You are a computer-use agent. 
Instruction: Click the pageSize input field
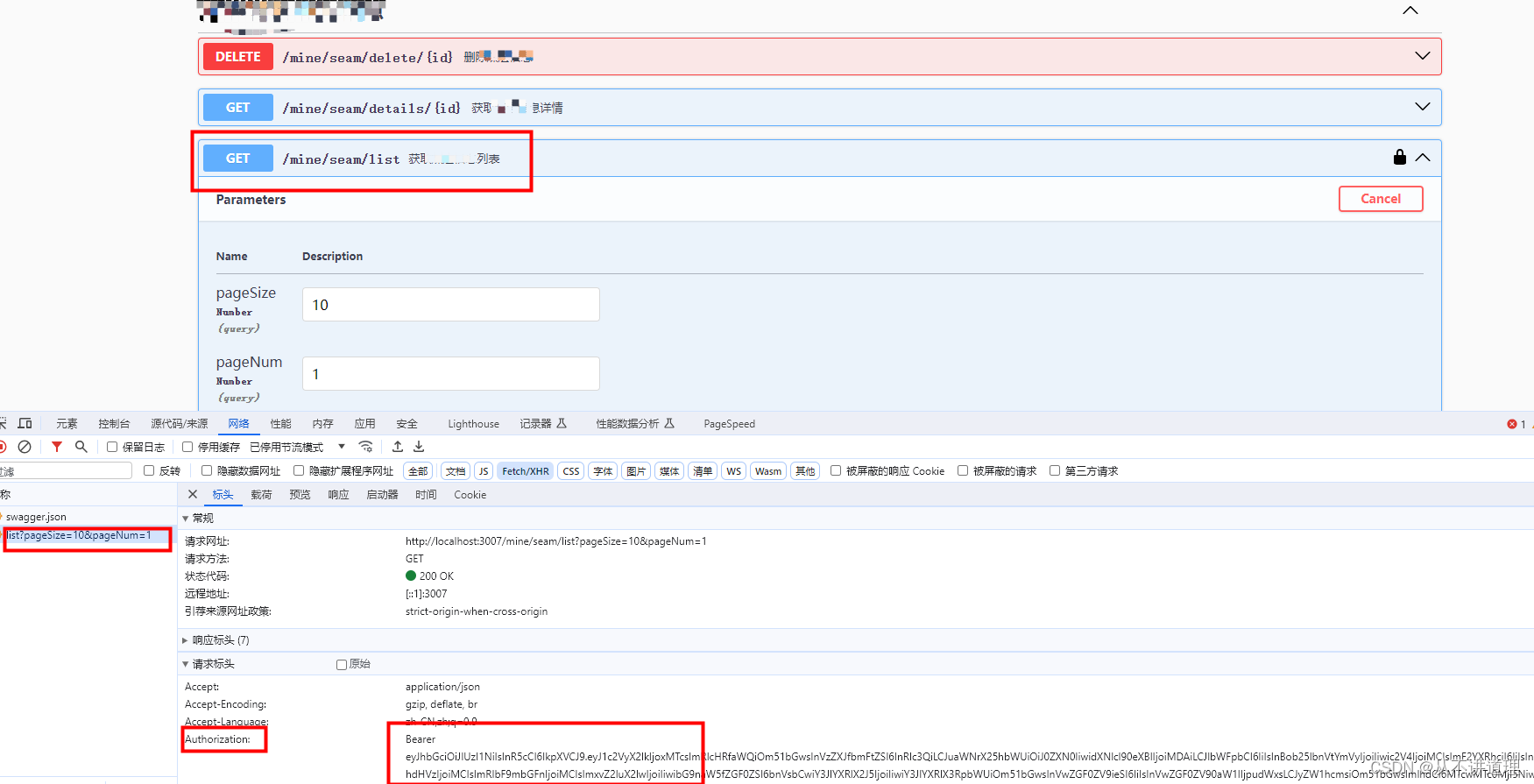pos(451,304)
